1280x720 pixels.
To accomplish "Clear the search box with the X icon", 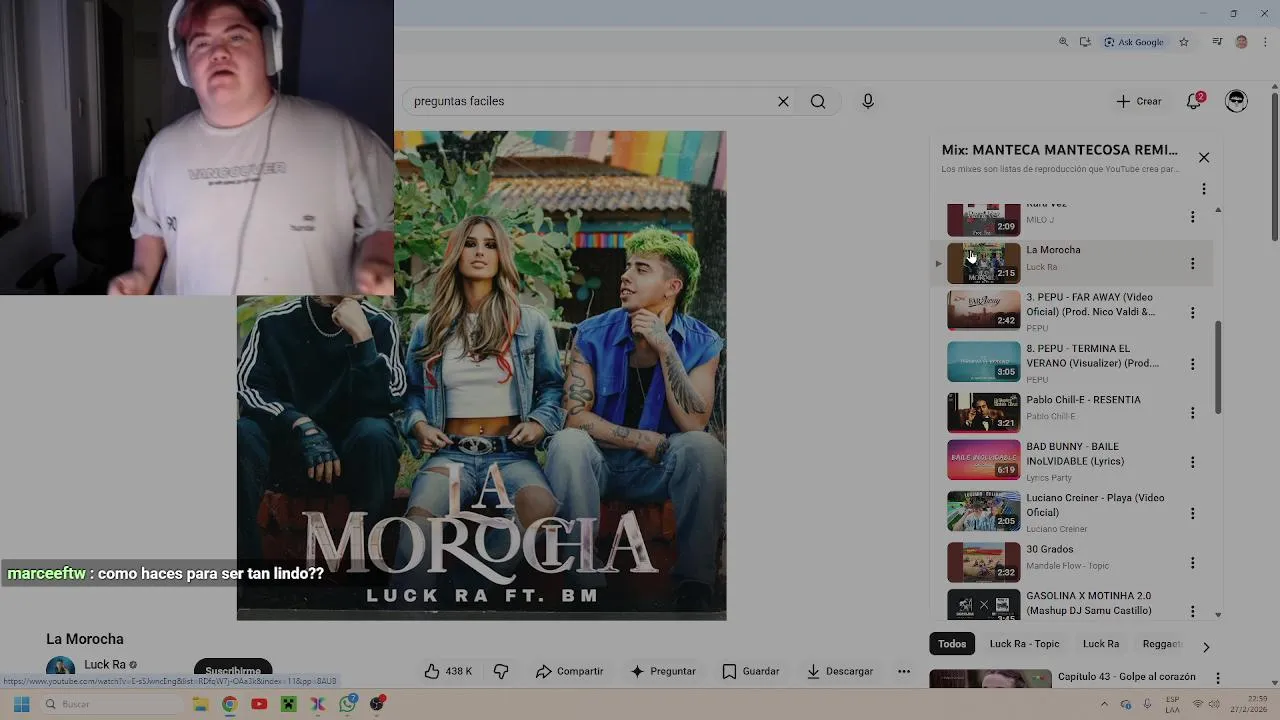I will (x=783, y=101).
